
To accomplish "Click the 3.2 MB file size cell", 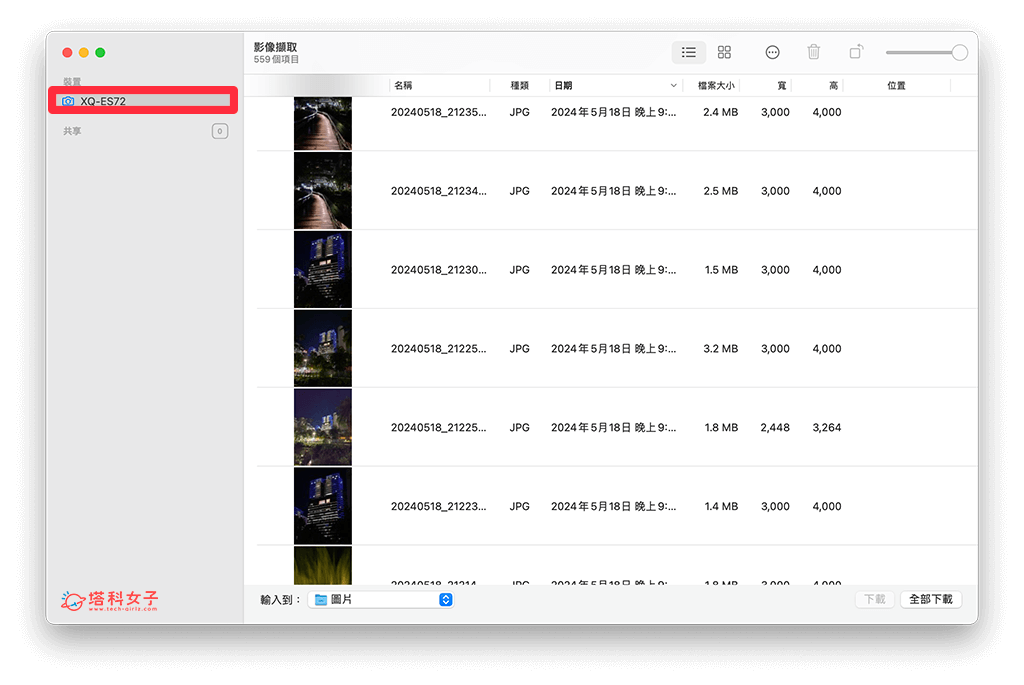I will coord(720,349).
